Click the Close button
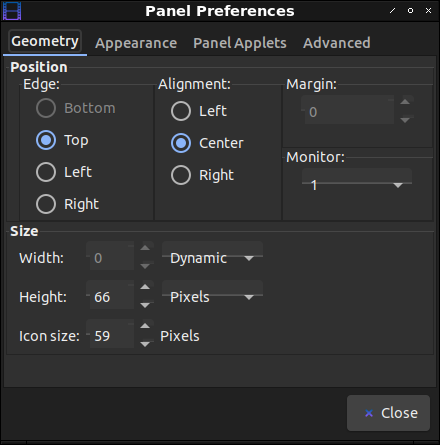This screenshot has height=445, width=440. click(x=388, y=413)
